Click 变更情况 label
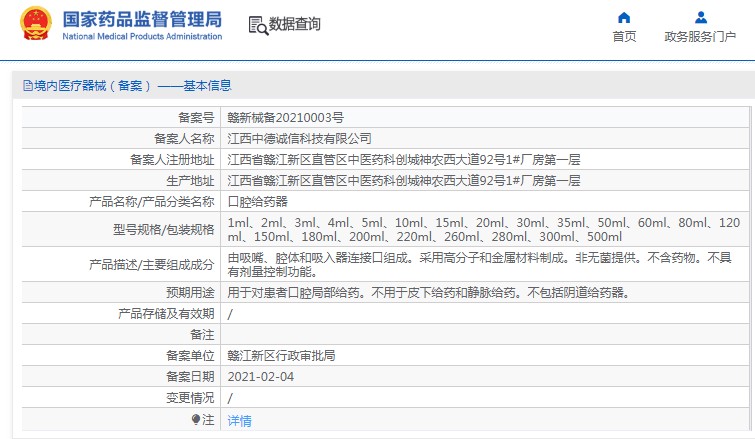 point(190,398)
